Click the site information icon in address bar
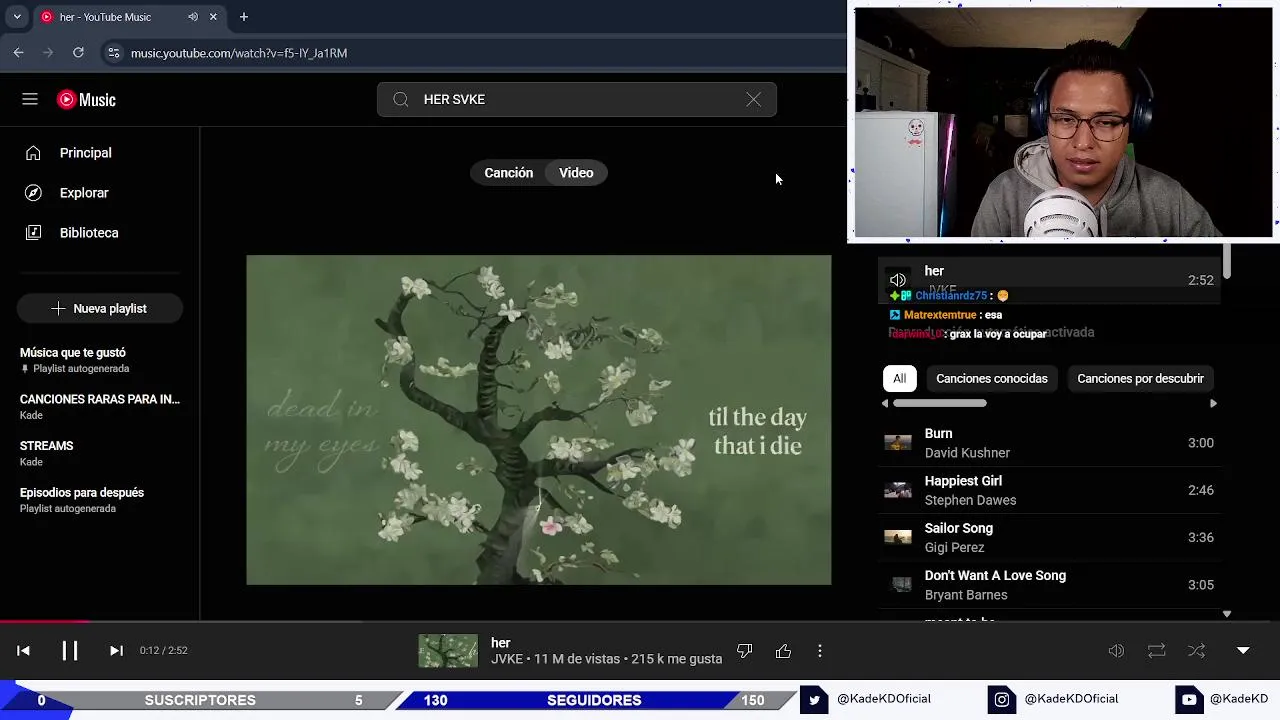This screenshot has height=720, width=1280. click(113, 52)
